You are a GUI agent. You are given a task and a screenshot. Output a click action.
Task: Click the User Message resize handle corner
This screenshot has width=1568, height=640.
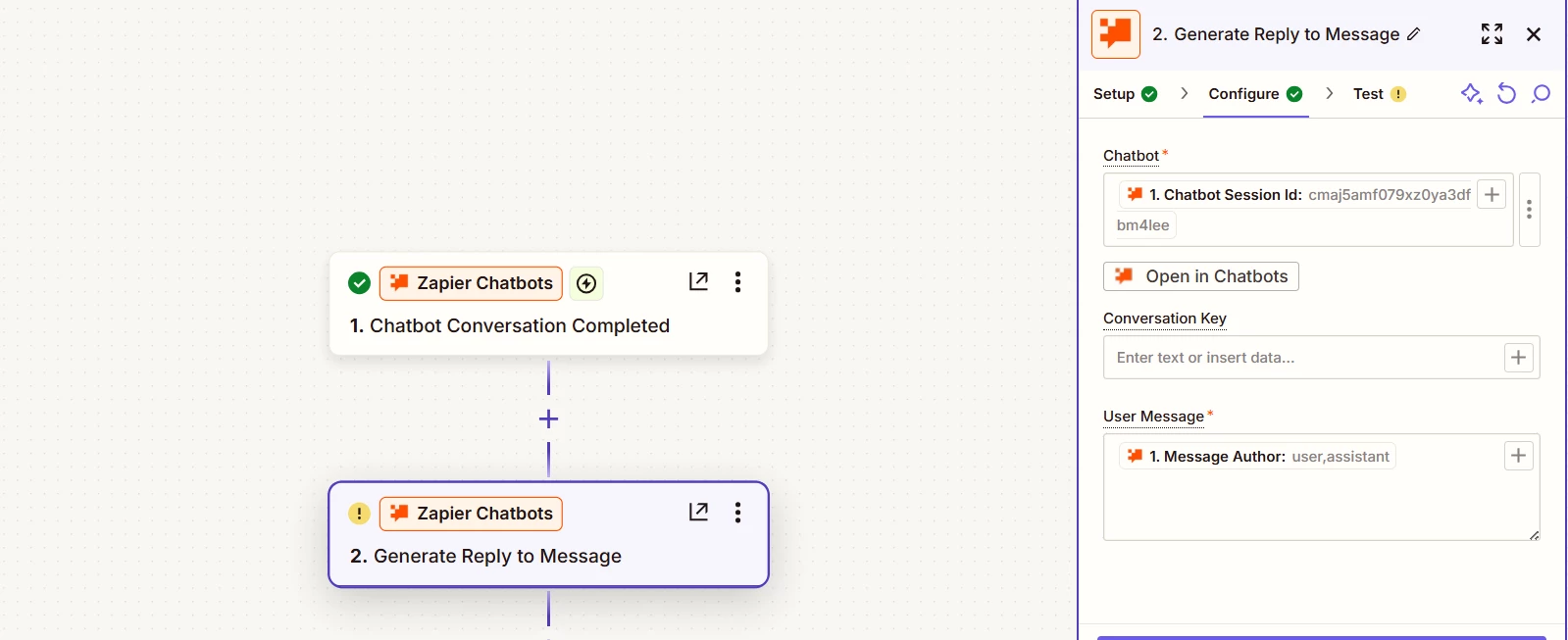[x=1534, y=534]
